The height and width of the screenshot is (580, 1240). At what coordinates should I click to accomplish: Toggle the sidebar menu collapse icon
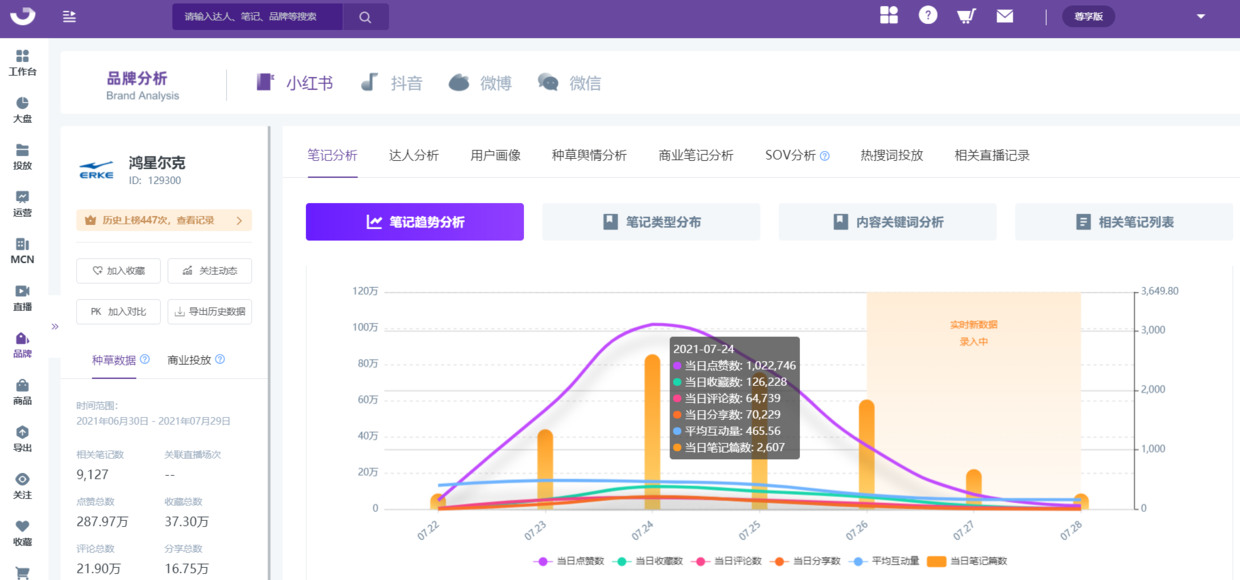tap(69, 16)
